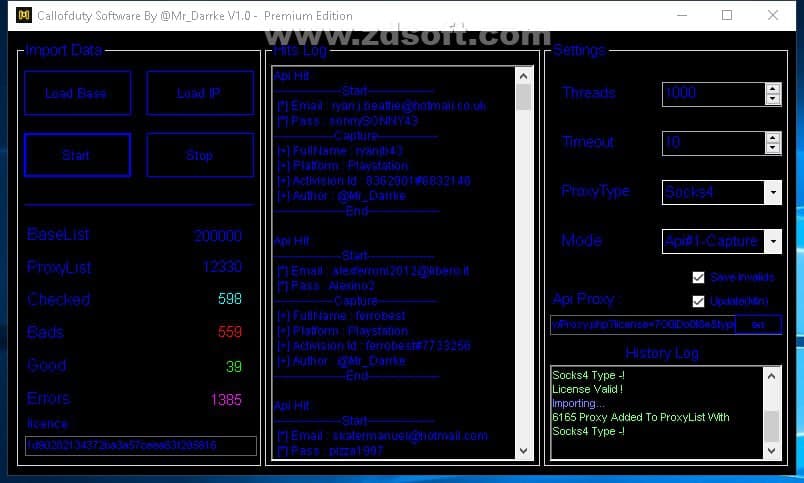Increase Threads value with up arrow
This screenshot has width=804, height=483.
click(773, 89)
